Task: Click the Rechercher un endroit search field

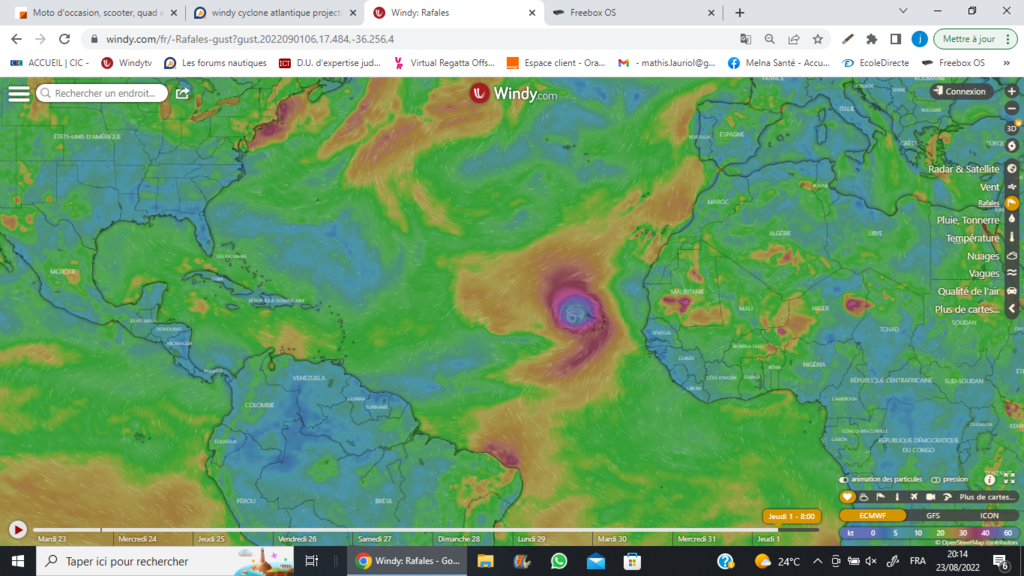Action: point(102,93)
